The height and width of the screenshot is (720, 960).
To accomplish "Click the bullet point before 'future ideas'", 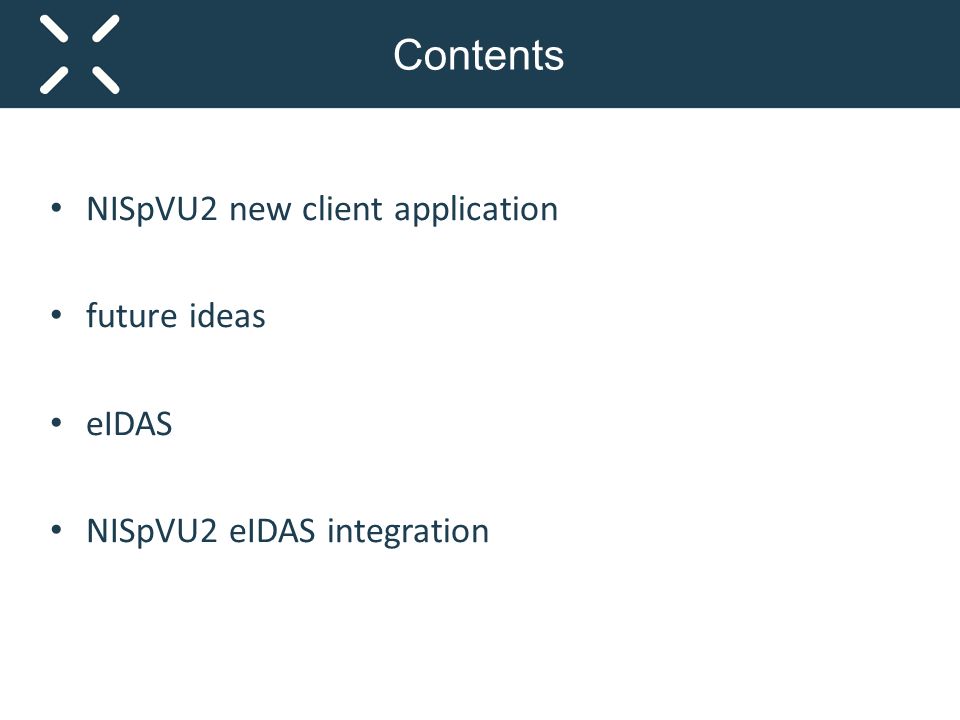I will 56,315.
